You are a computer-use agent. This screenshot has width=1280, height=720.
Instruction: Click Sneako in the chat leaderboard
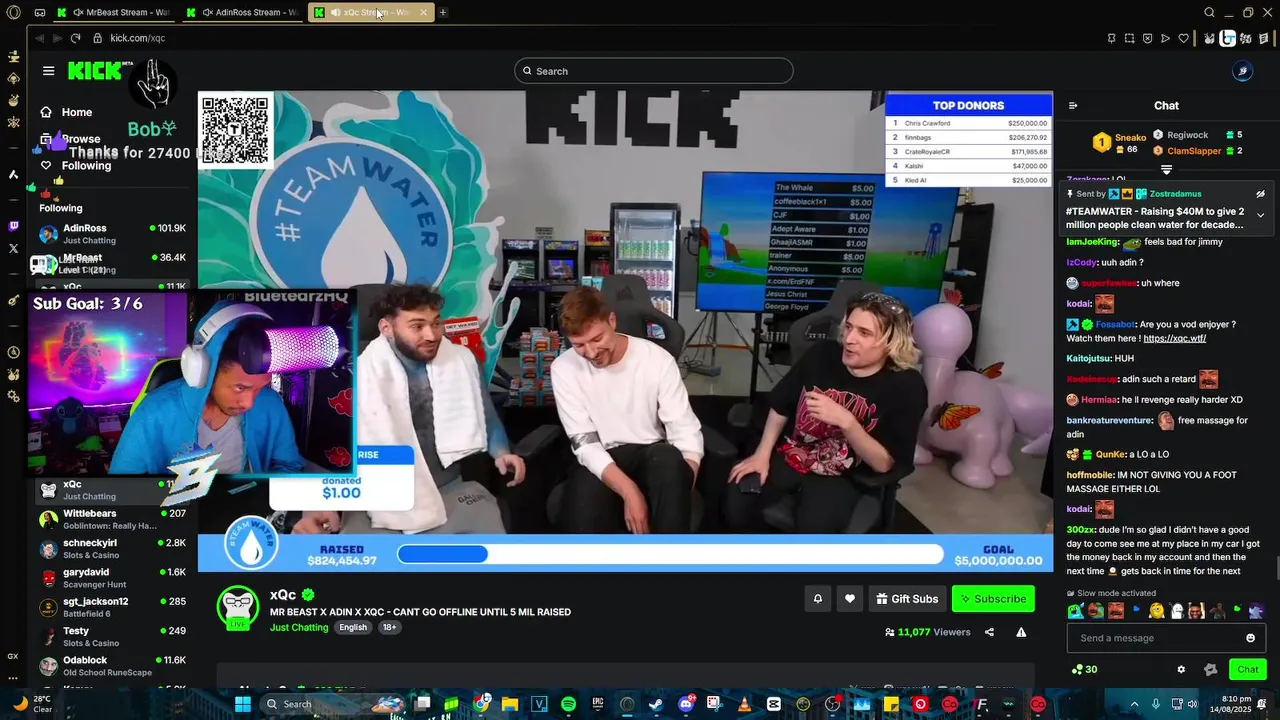[x=1130, y=138]
